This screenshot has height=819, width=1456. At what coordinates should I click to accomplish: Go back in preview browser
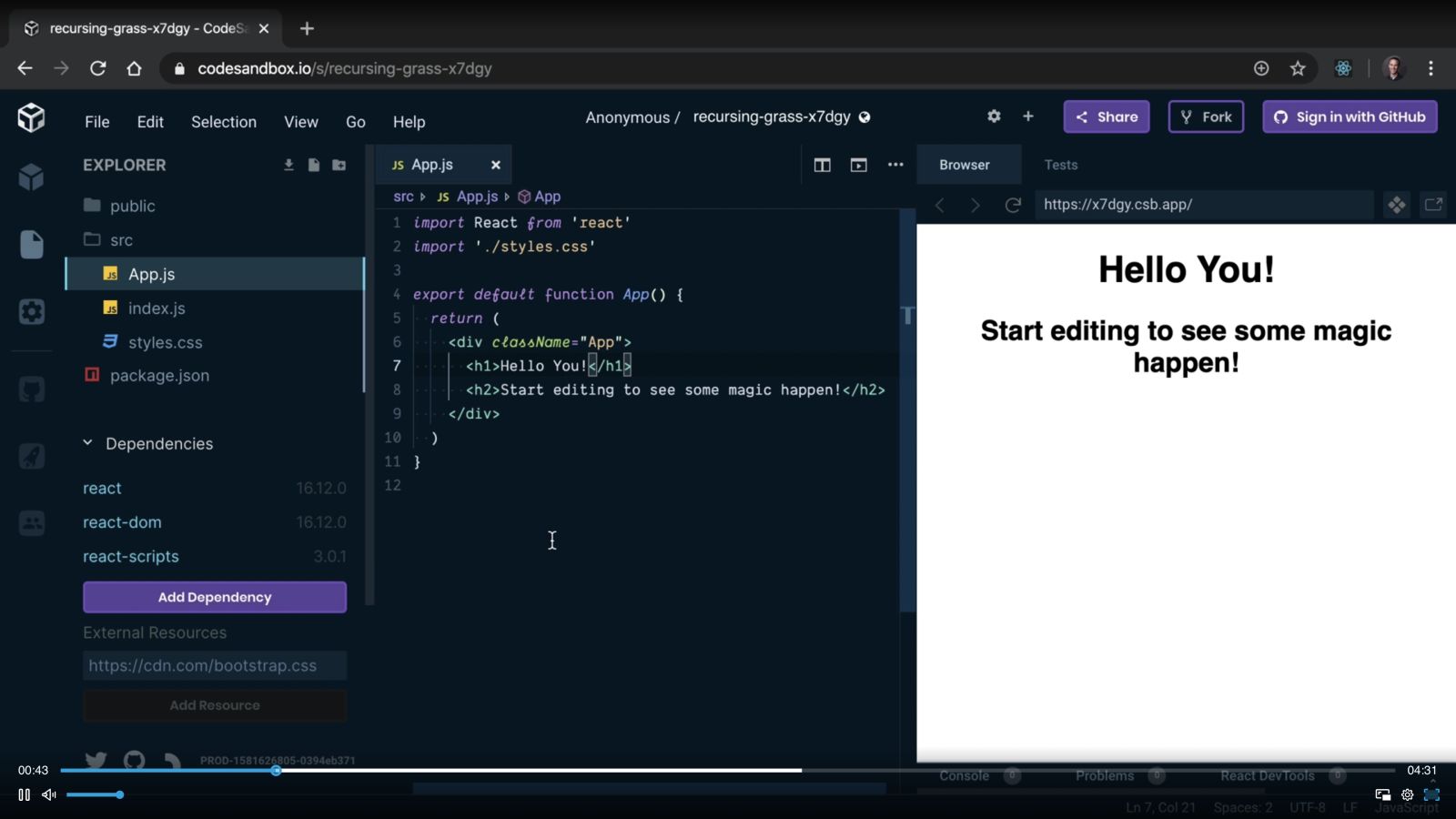940,205
